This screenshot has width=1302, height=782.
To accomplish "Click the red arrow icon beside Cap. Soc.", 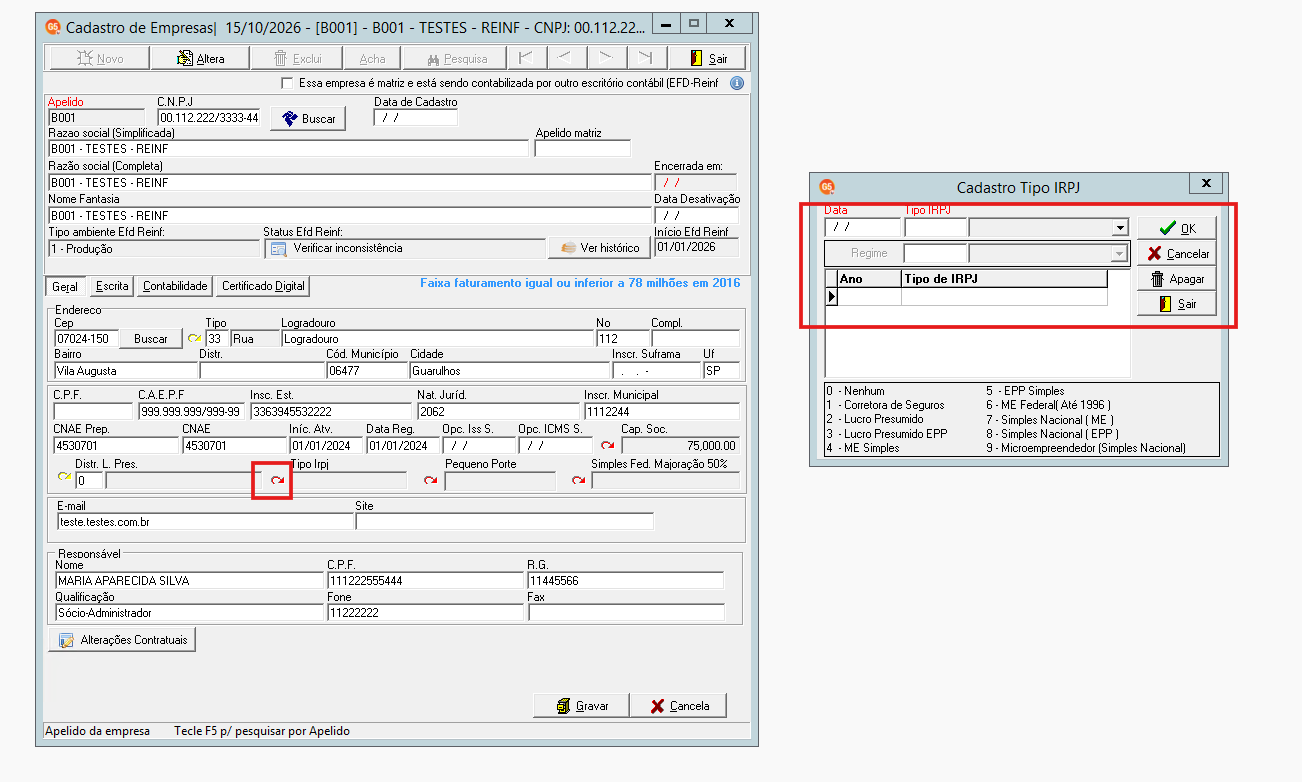I will pos(607,445).
